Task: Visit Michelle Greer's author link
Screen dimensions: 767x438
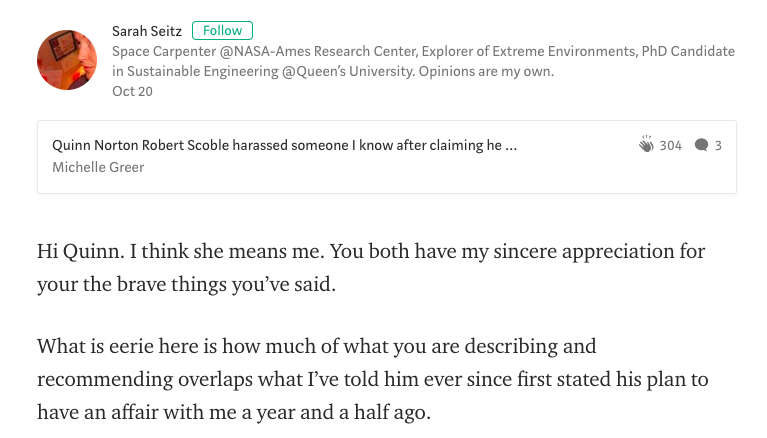Action: [x=98, y=167]
